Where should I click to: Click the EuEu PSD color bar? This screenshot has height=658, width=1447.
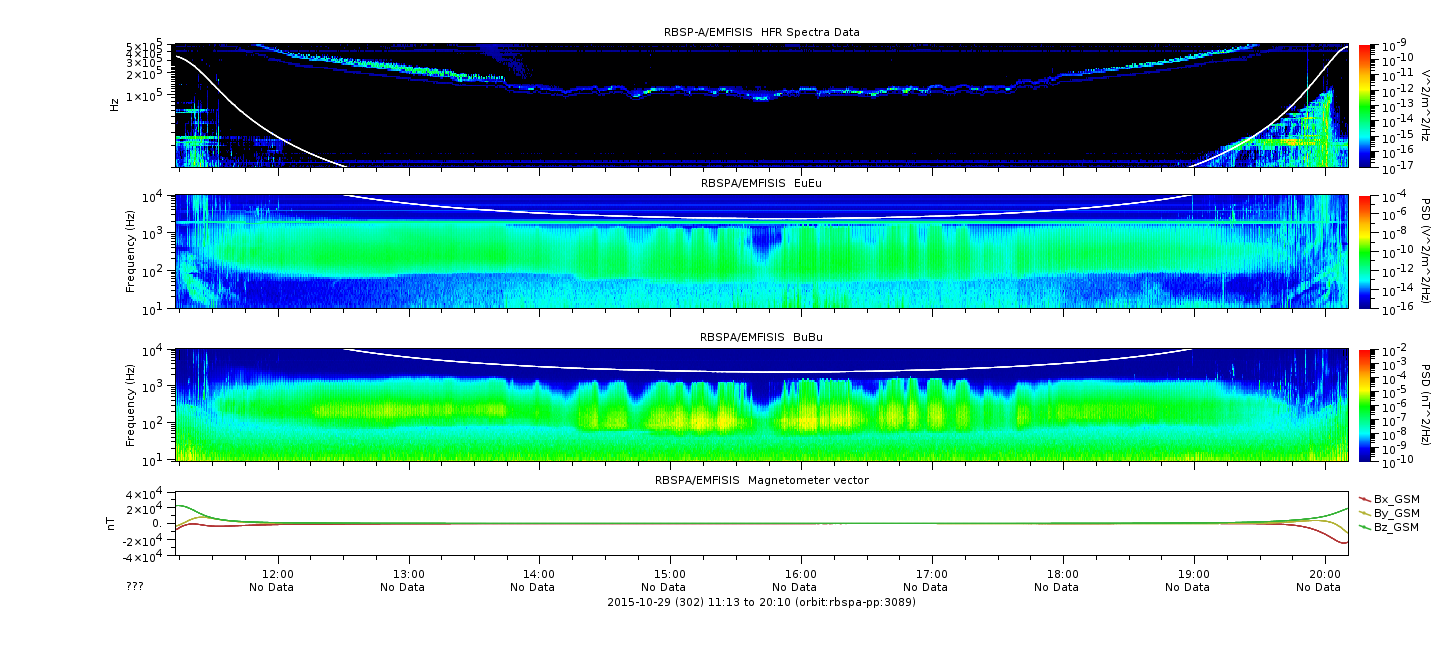click(1365, 252)
